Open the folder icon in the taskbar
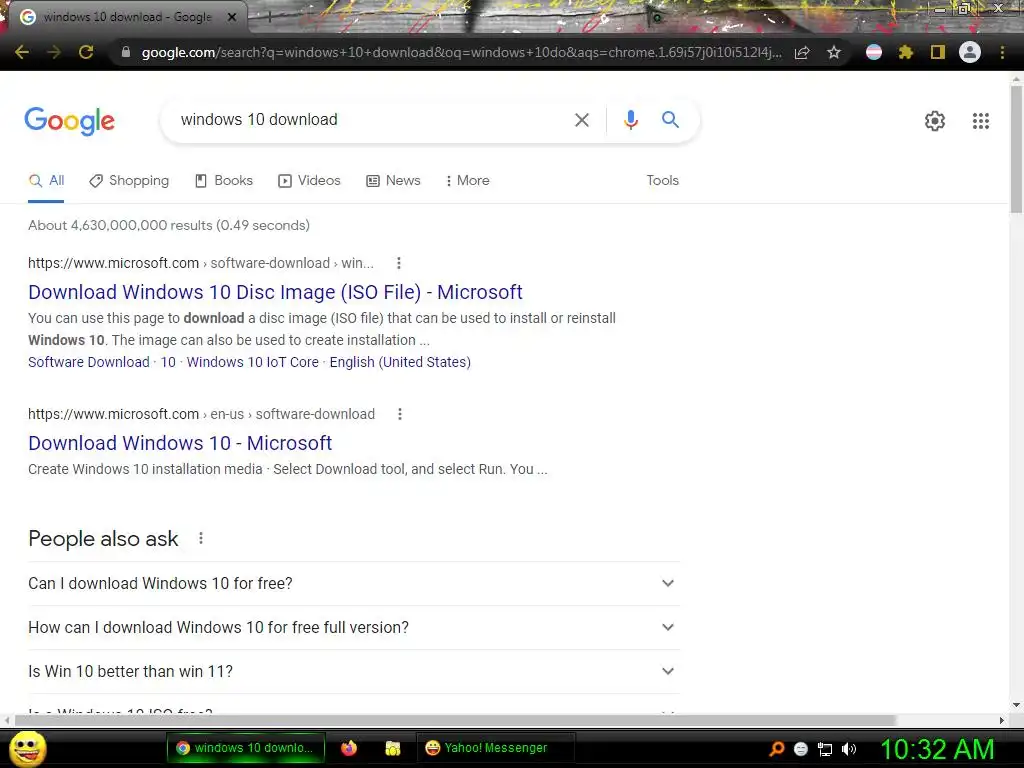Viewport: 1024px width, 768px height. coord(392,748)
